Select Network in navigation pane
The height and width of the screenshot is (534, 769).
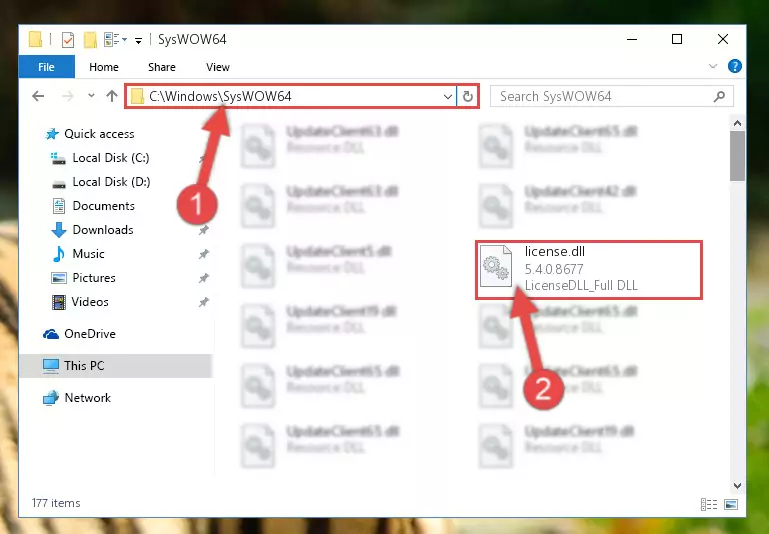click(87, 398)
